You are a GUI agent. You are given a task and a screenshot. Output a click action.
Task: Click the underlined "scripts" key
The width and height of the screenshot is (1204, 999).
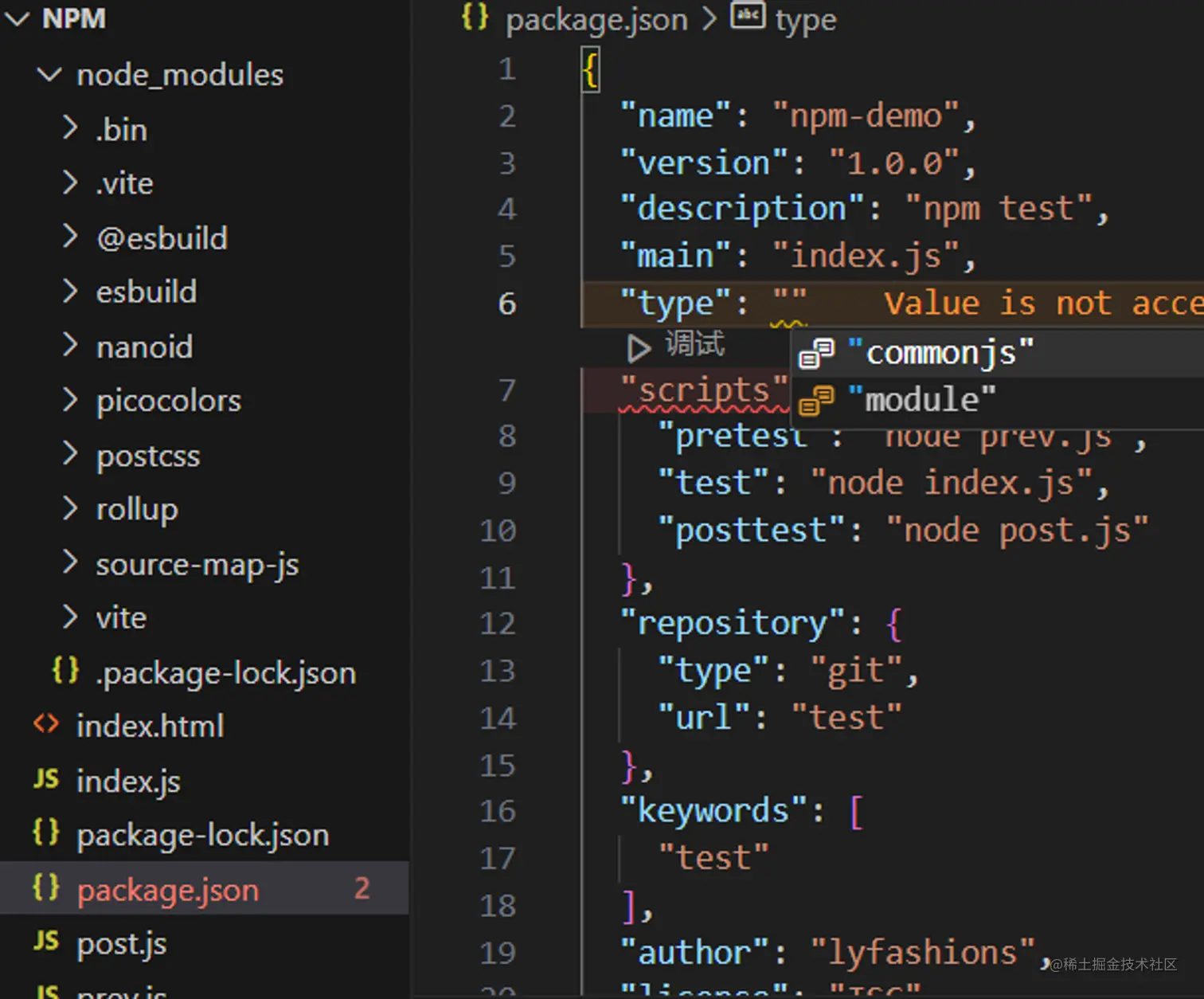click(x=705, y=390)
